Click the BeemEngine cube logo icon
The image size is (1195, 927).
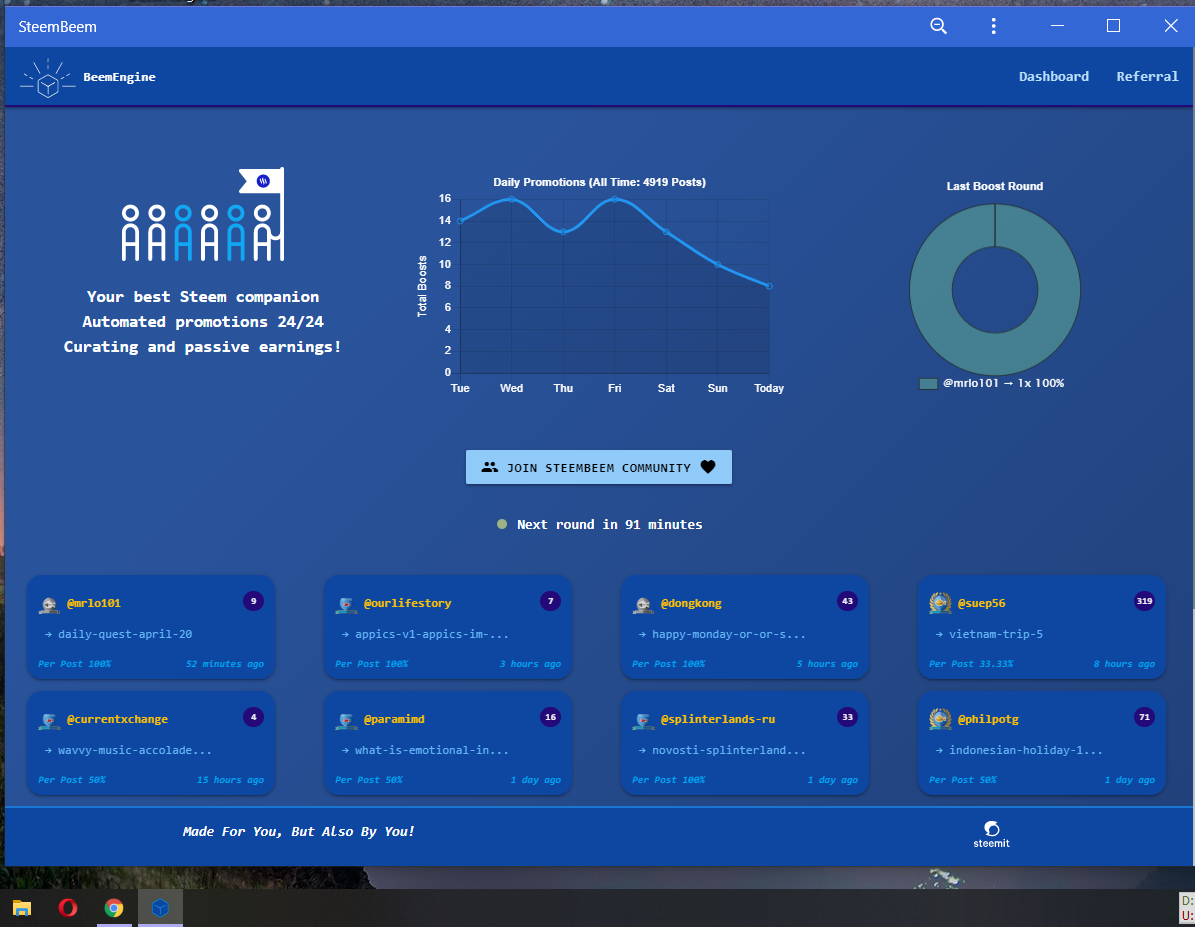47,78
